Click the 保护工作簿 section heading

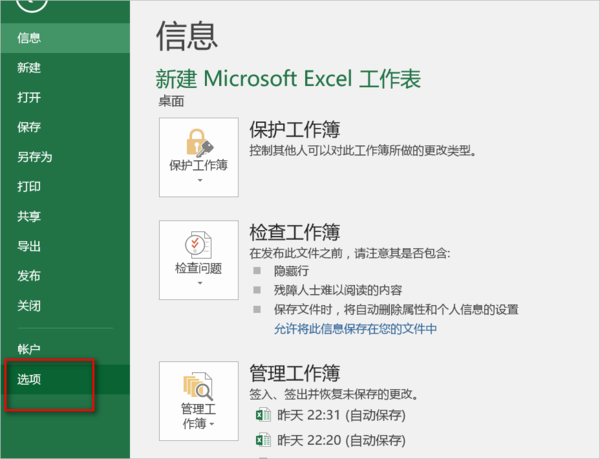pos(295,129)
